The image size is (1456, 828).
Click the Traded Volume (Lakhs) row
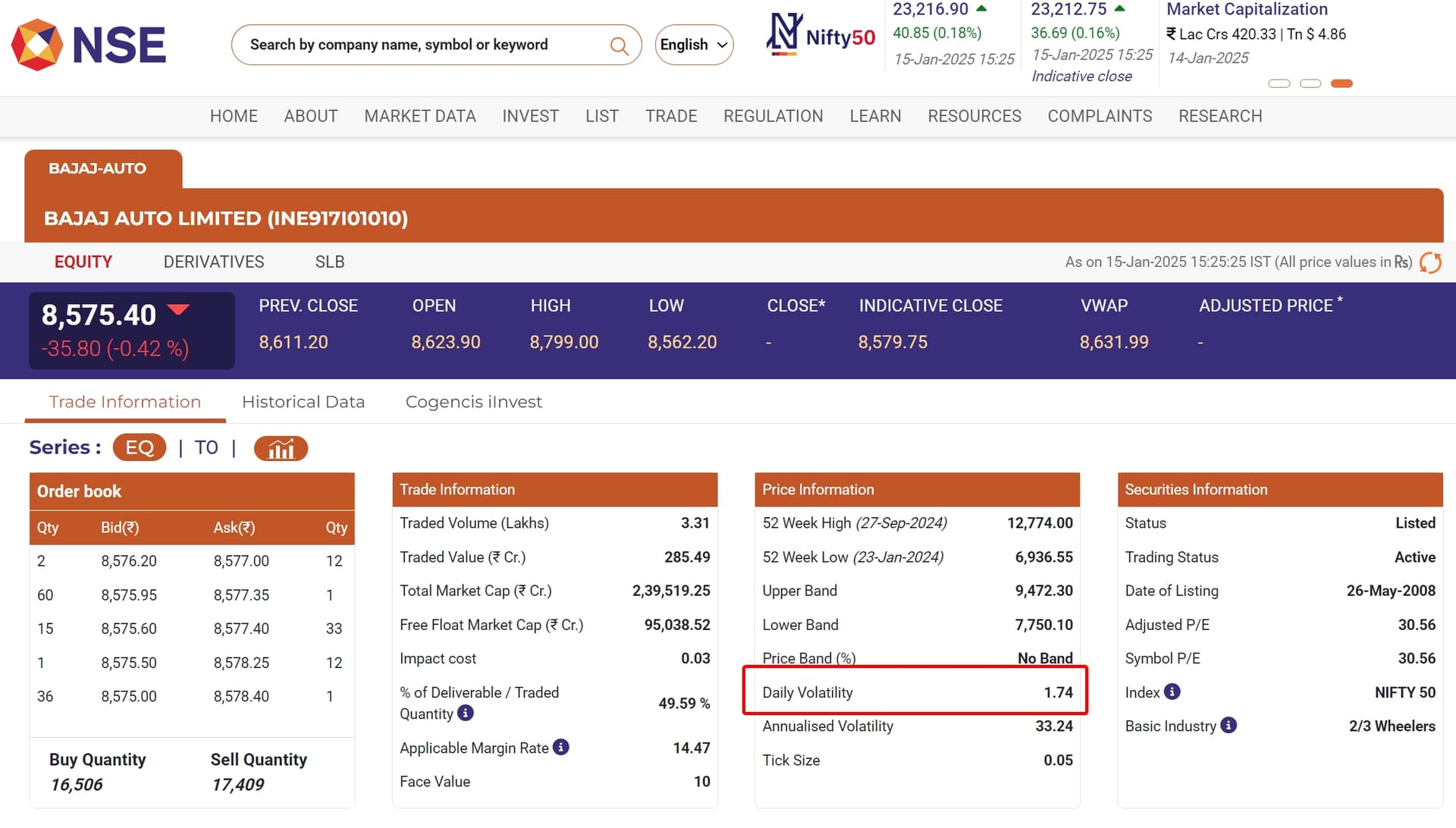(555, 523)
